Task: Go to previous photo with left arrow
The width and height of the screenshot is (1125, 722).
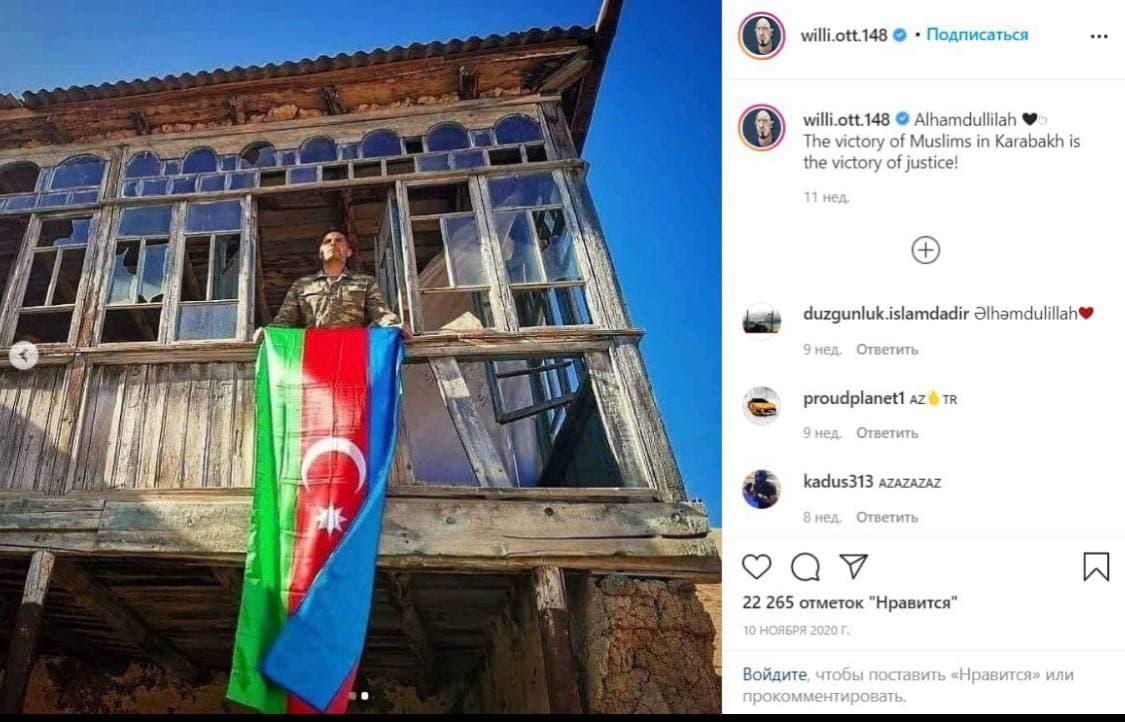Action: pos(24,355)
